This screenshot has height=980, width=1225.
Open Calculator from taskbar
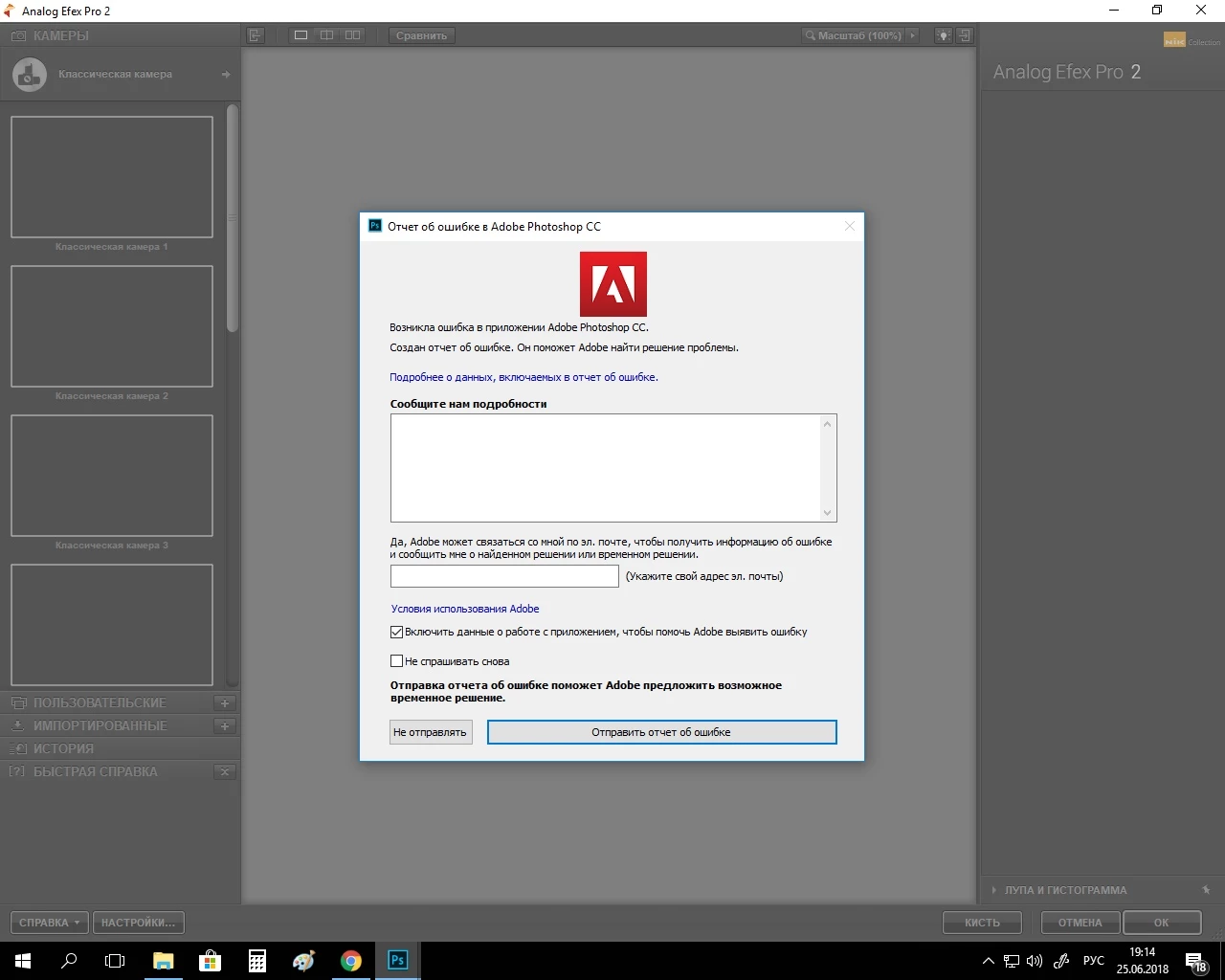(257, 961)
